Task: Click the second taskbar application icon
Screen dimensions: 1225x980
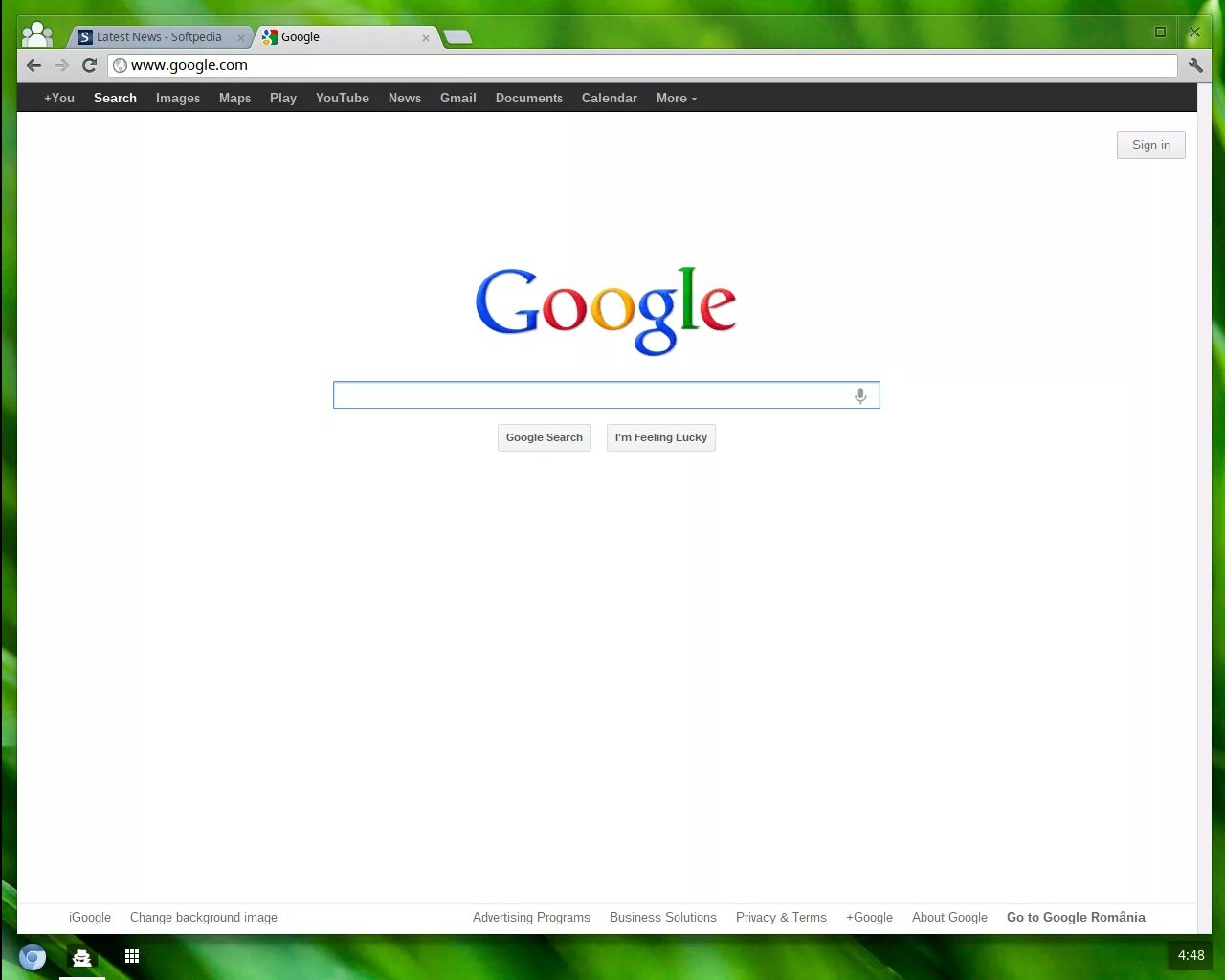Action: 82,957
